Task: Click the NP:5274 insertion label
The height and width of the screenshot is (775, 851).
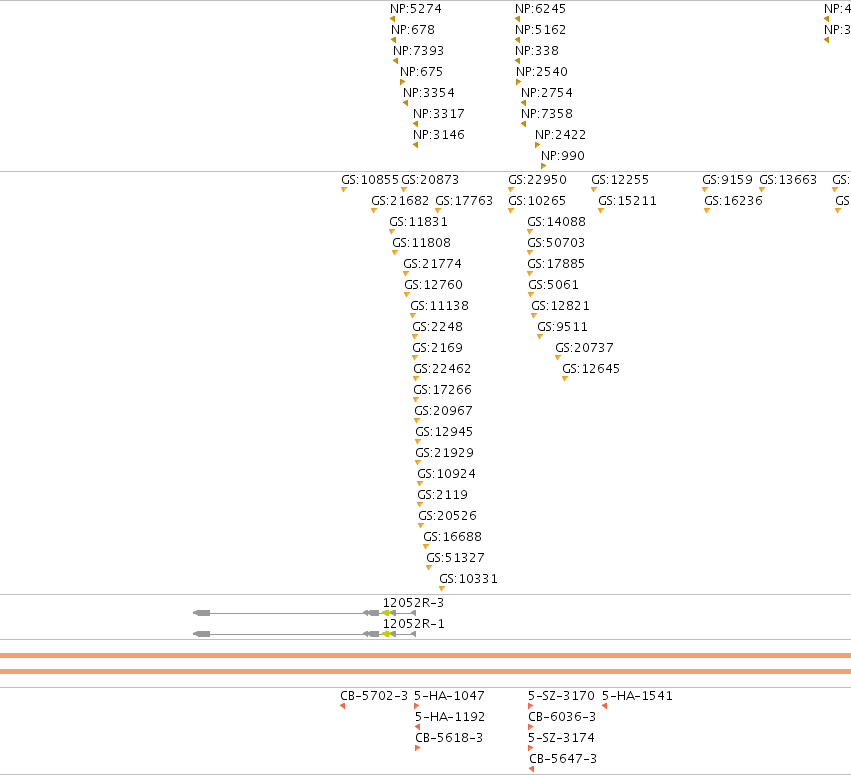Action: (416, 9)
